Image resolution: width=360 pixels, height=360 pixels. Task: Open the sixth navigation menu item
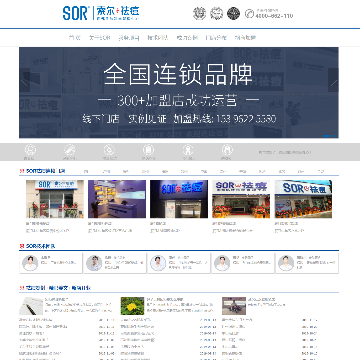pos(216,38)
